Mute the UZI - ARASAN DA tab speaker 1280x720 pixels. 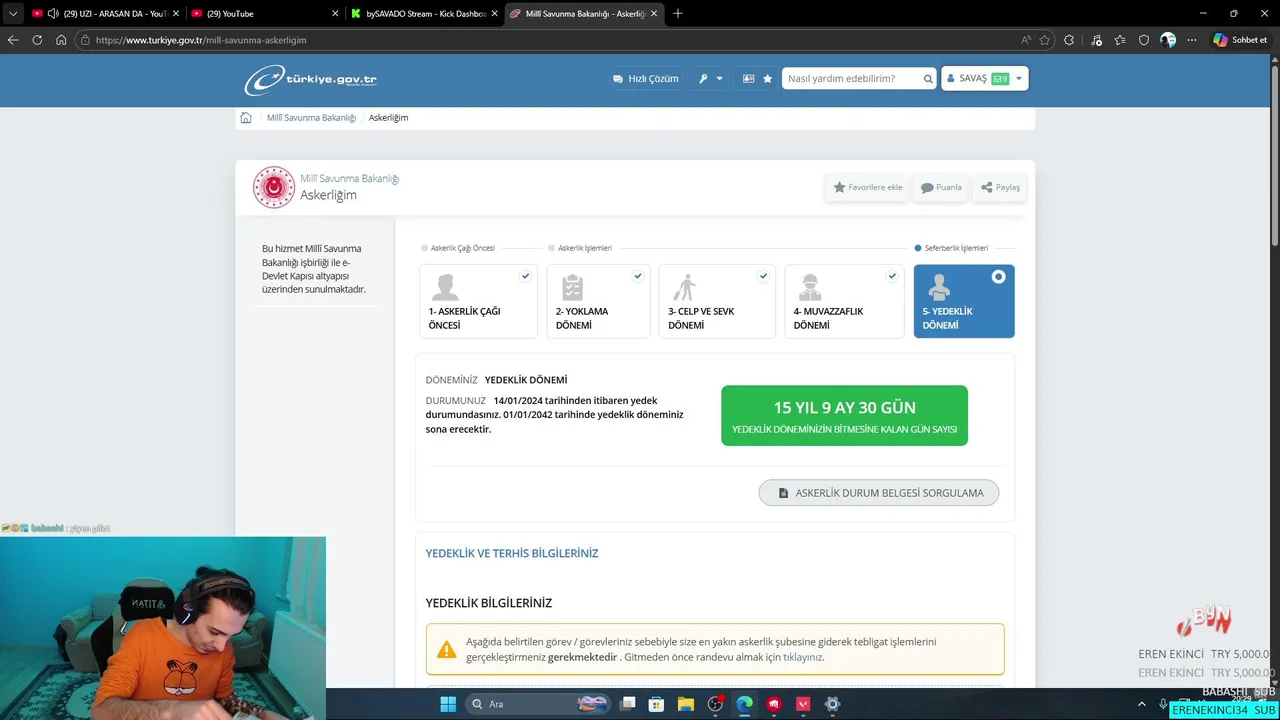53,14
